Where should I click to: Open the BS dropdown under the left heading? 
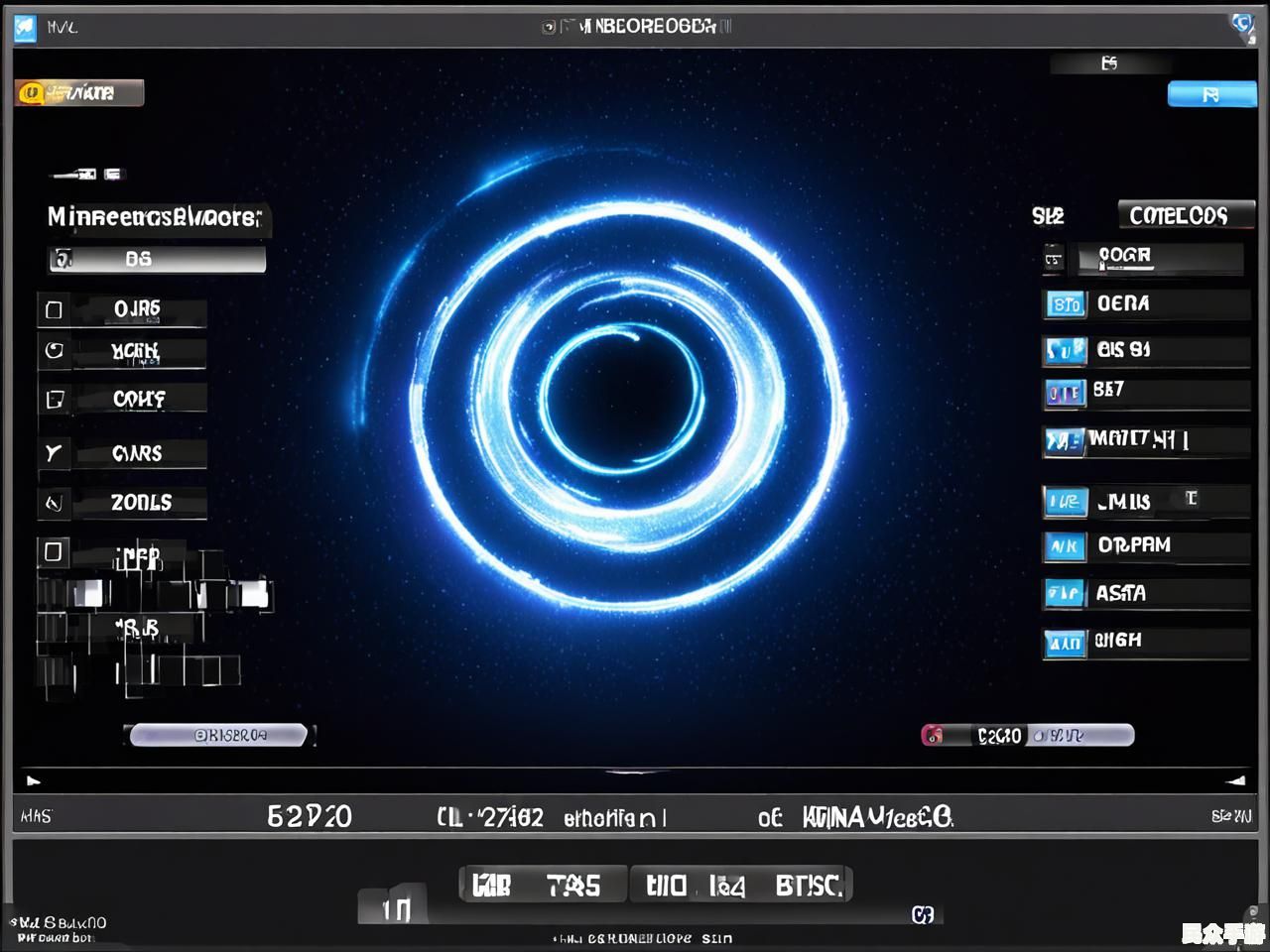157,259
